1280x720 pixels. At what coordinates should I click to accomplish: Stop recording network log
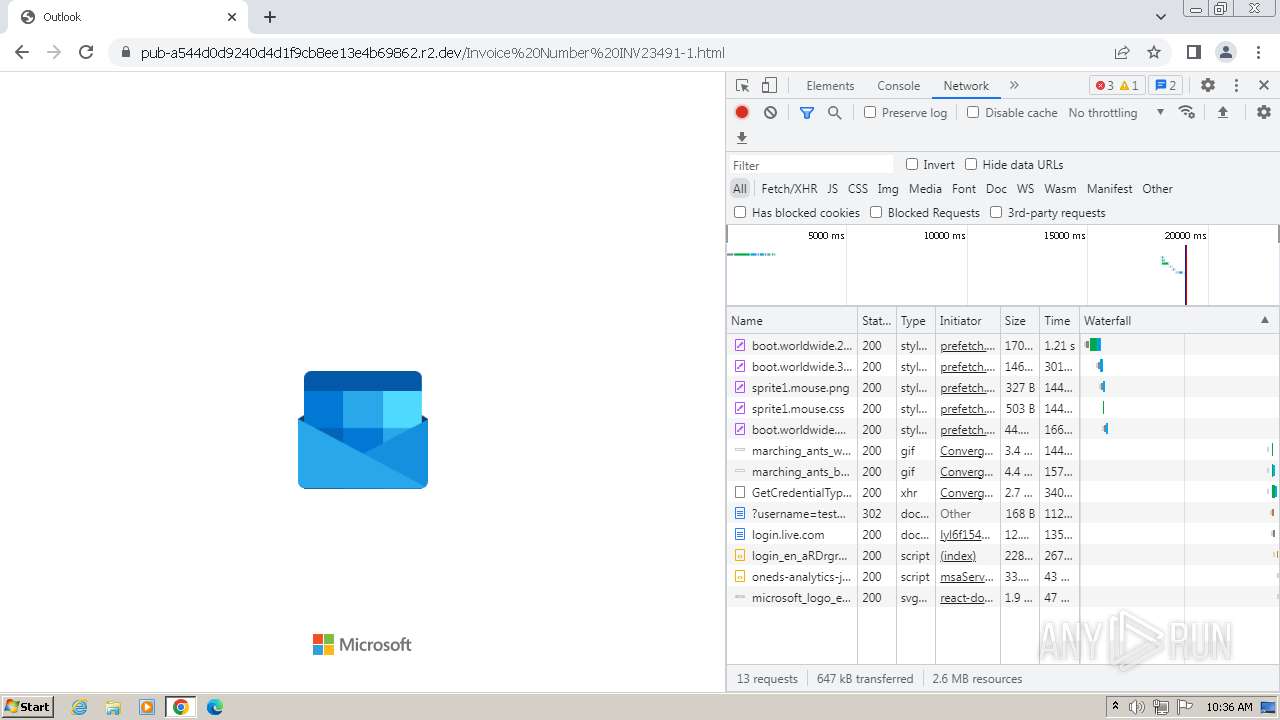(742, 113)
